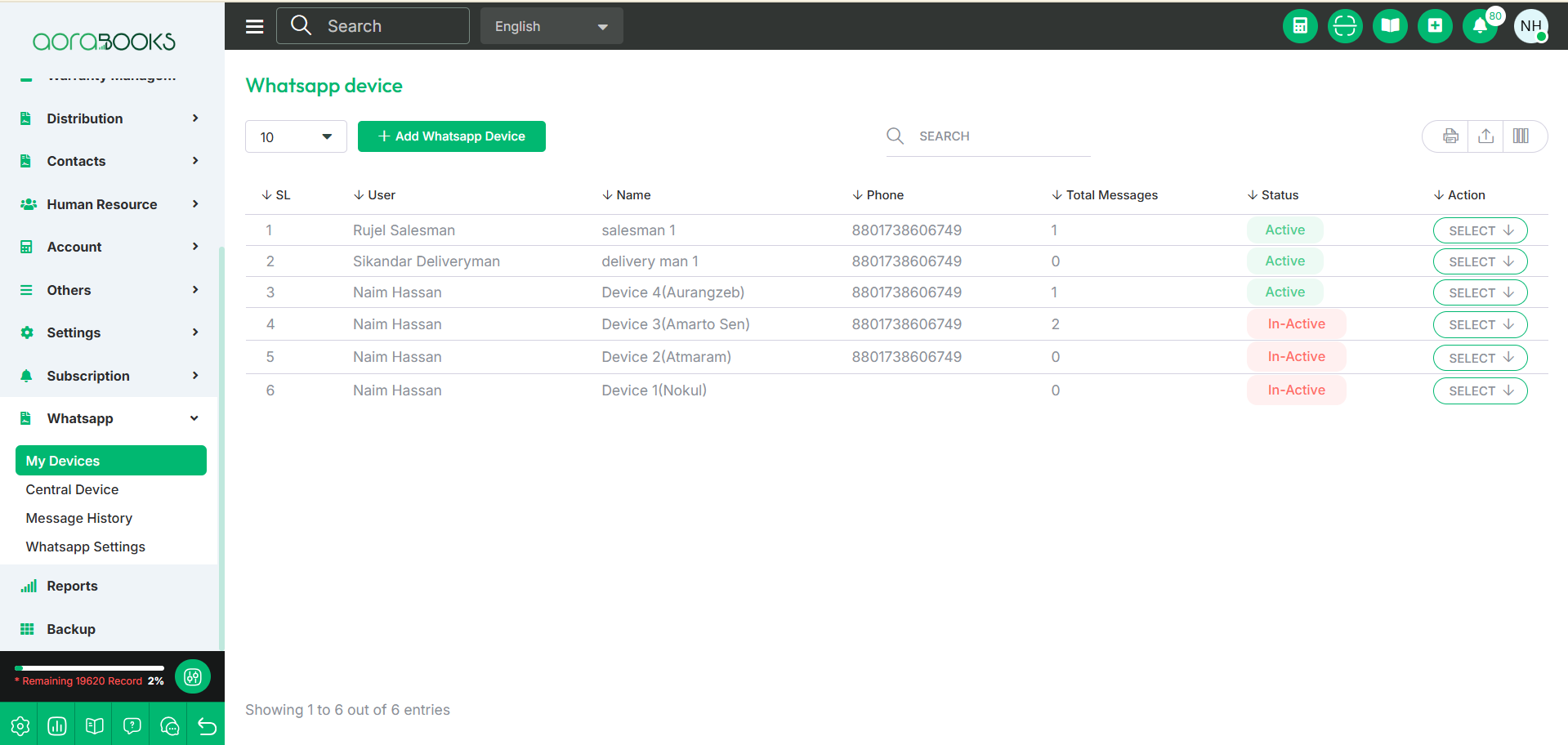Sort table by User column

374,194
